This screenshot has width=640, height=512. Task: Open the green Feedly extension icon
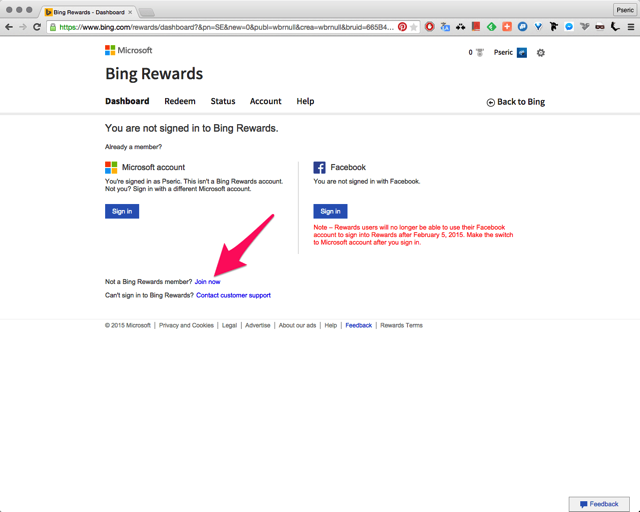[x=491, y=27]
